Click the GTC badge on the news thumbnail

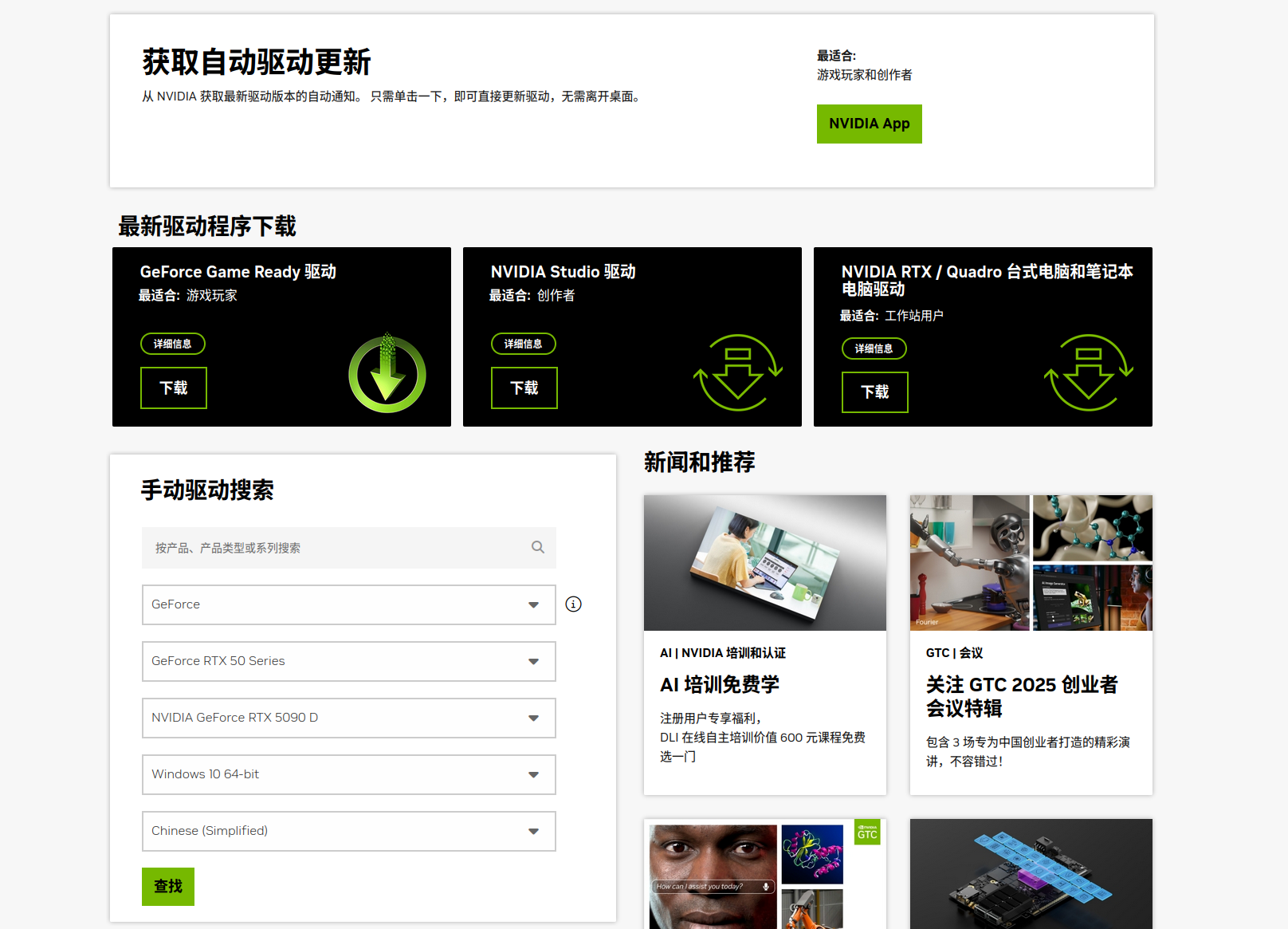point(867,832)
